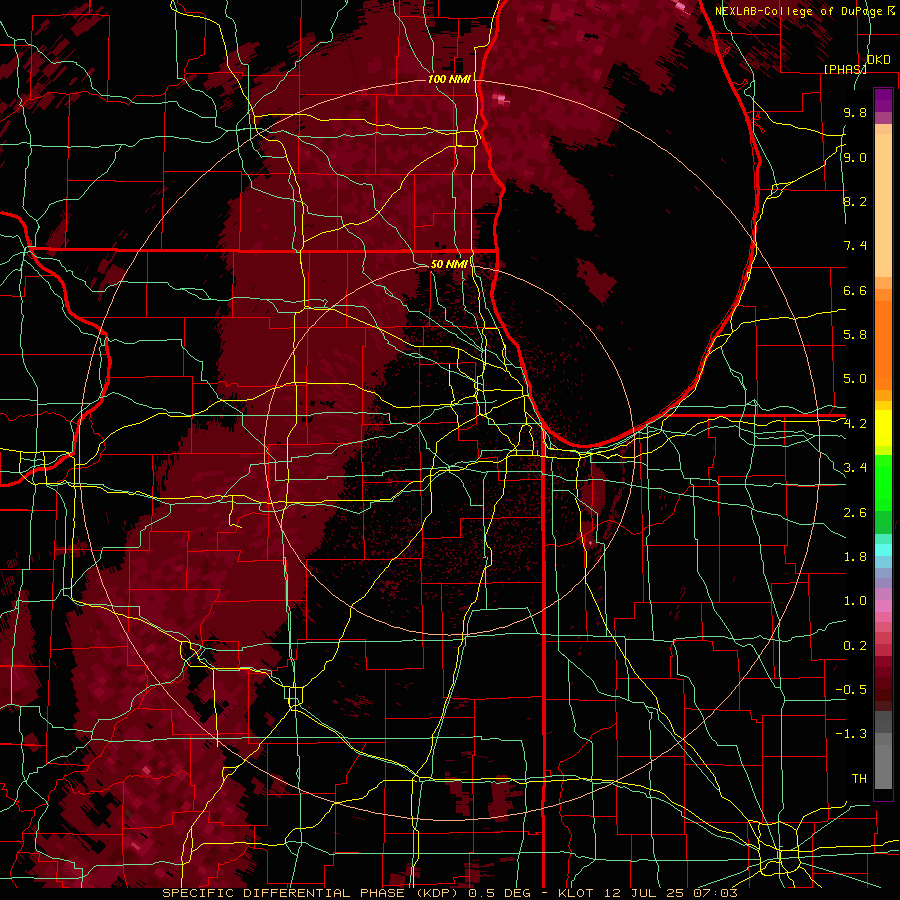This screenshot has width=900, height=900.
Task: Click the 50 NMI range ring label
Action: pyautogui.click(x=449, y=264)
